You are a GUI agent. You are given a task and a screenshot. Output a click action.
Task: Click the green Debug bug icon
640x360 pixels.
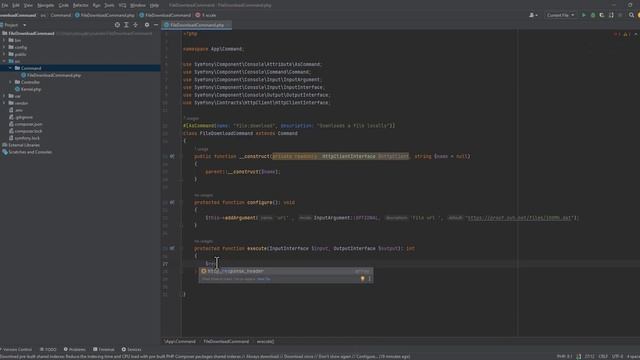click(x=593, y=15)
